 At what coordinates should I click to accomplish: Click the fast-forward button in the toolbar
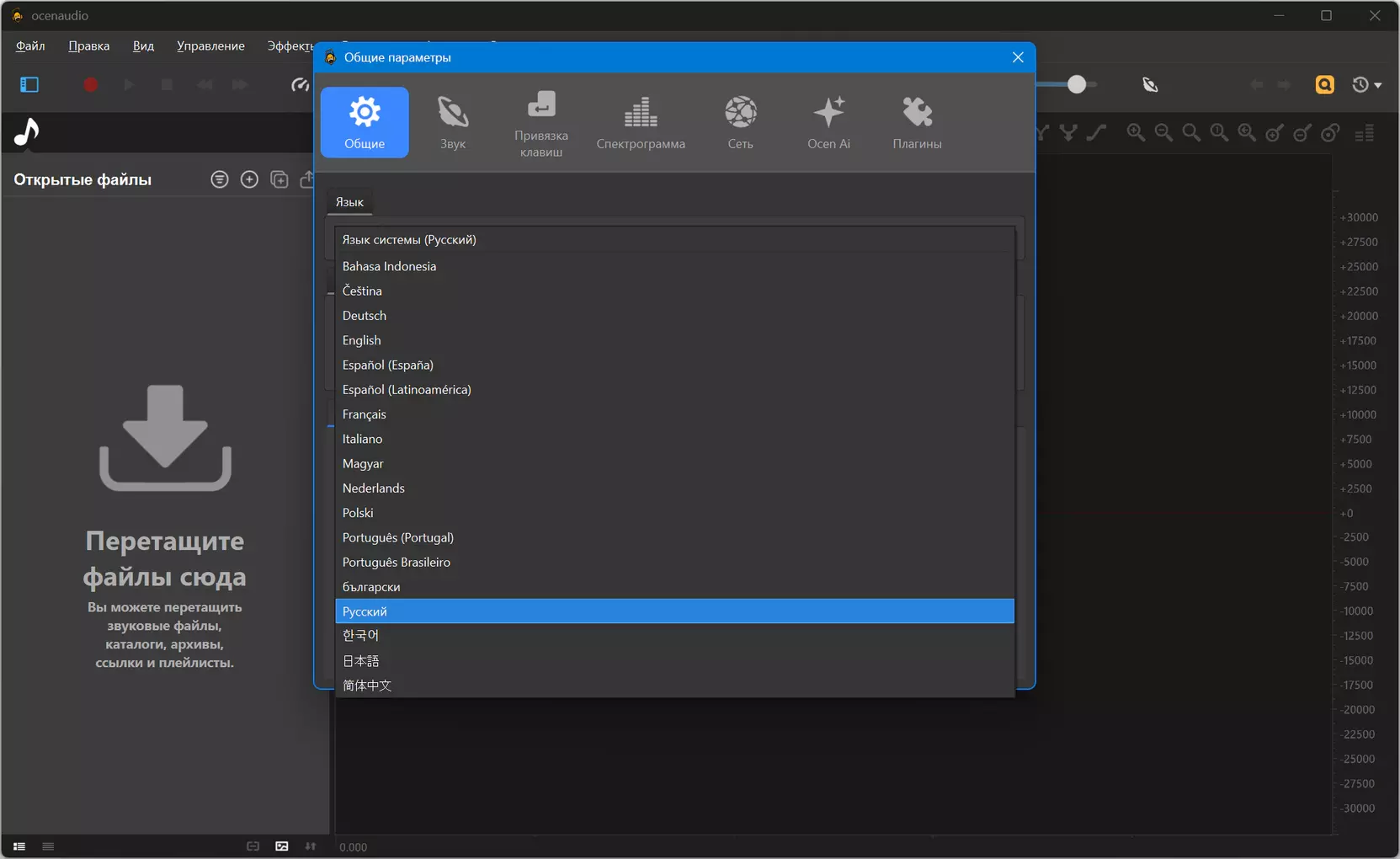pyautogui.click(x=241, y=84)
